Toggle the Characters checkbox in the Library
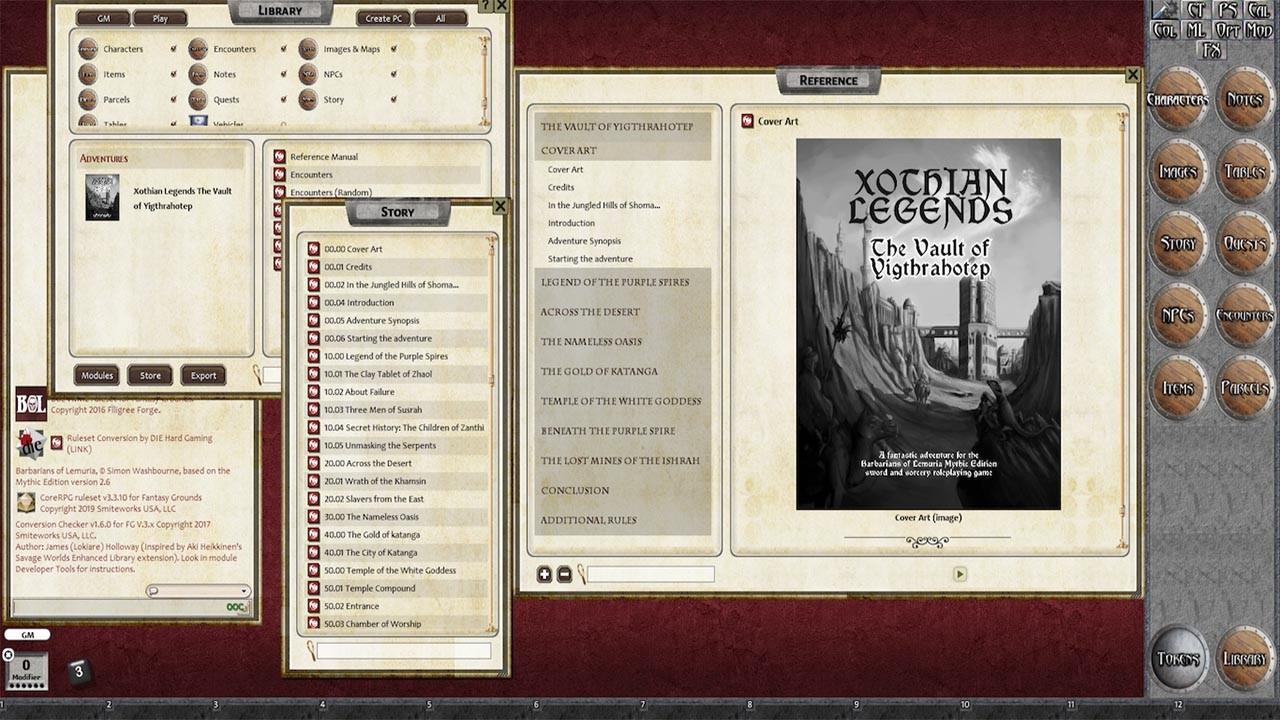Viewport: 1280px width, 720px height. (174, 48)
